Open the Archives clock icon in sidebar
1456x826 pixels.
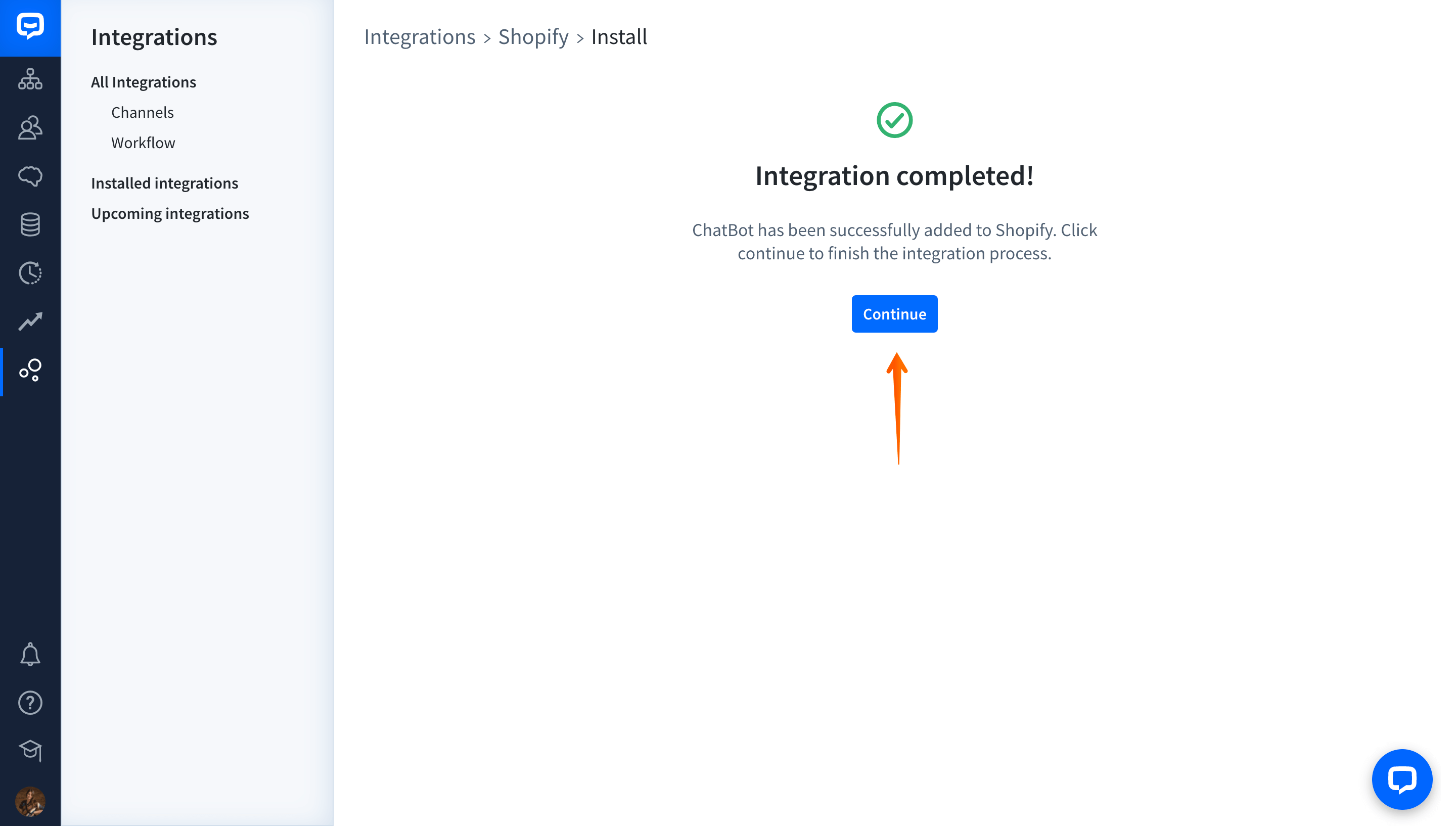(30, 273)
